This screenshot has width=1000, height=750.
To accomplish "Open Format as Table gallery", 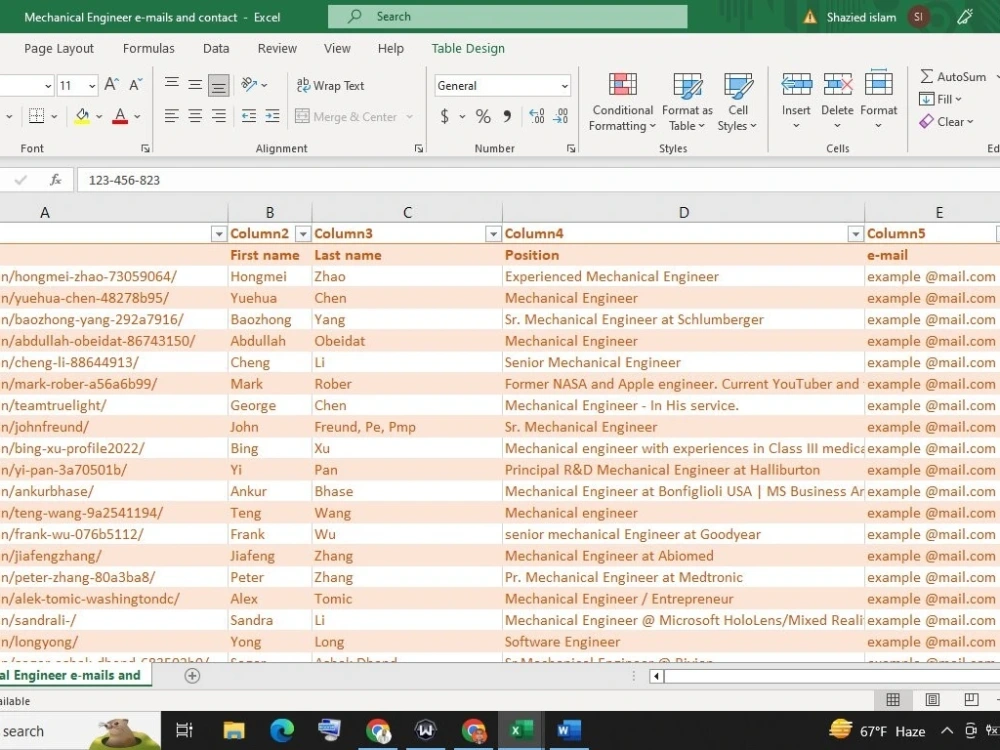I will [687, 102].
